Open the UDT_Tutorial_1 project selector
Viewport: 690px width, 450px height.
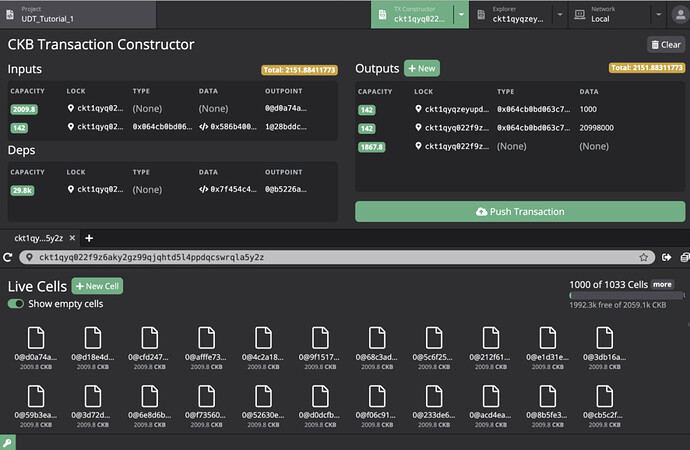pos(78,15)
